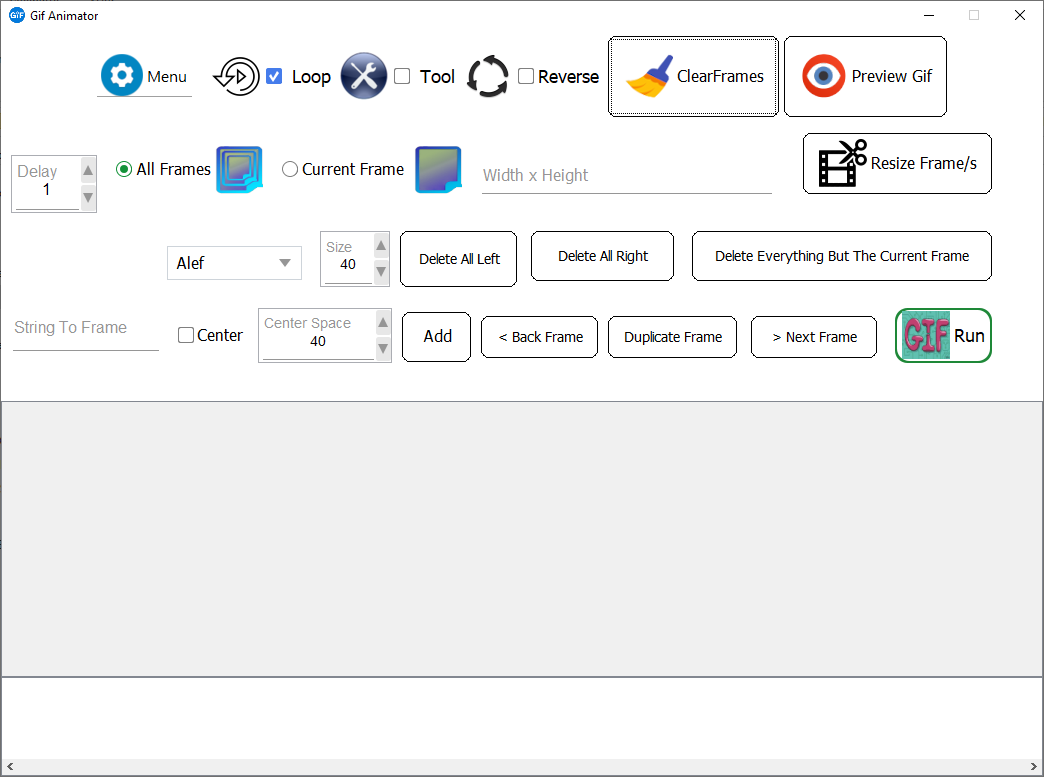Increase font Size with the up arrow
Image resolution: width=1044 pixels, height=777 pixels.
pos(381,246)
